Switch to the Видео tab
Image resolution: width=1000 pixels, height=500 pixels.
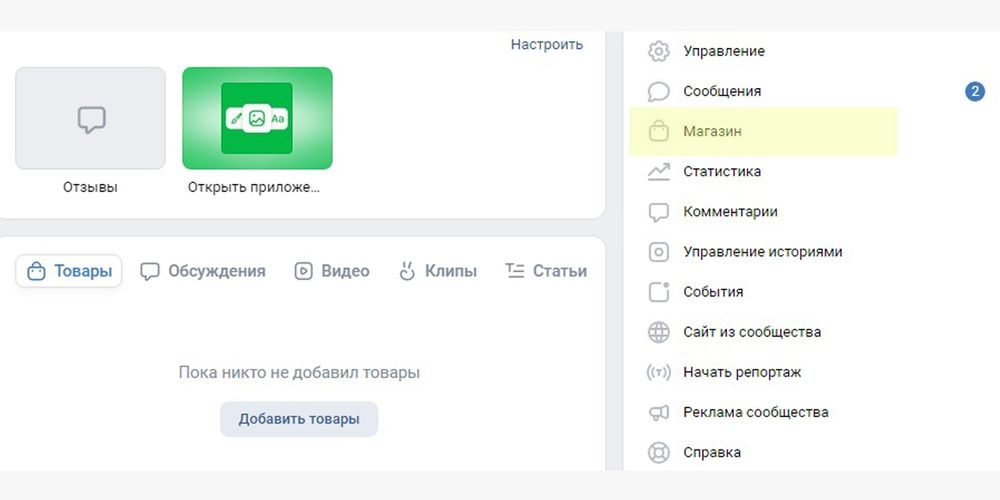click(x=332, y=271)
